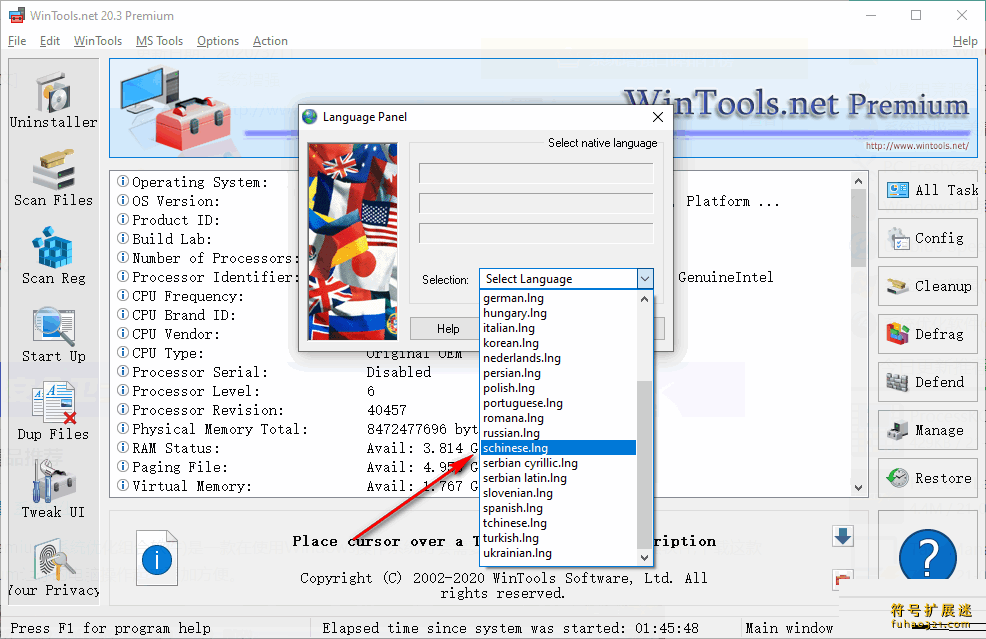986x639 pixels.
Task: Launch the Scan Files tool
Action: [53, 181]
